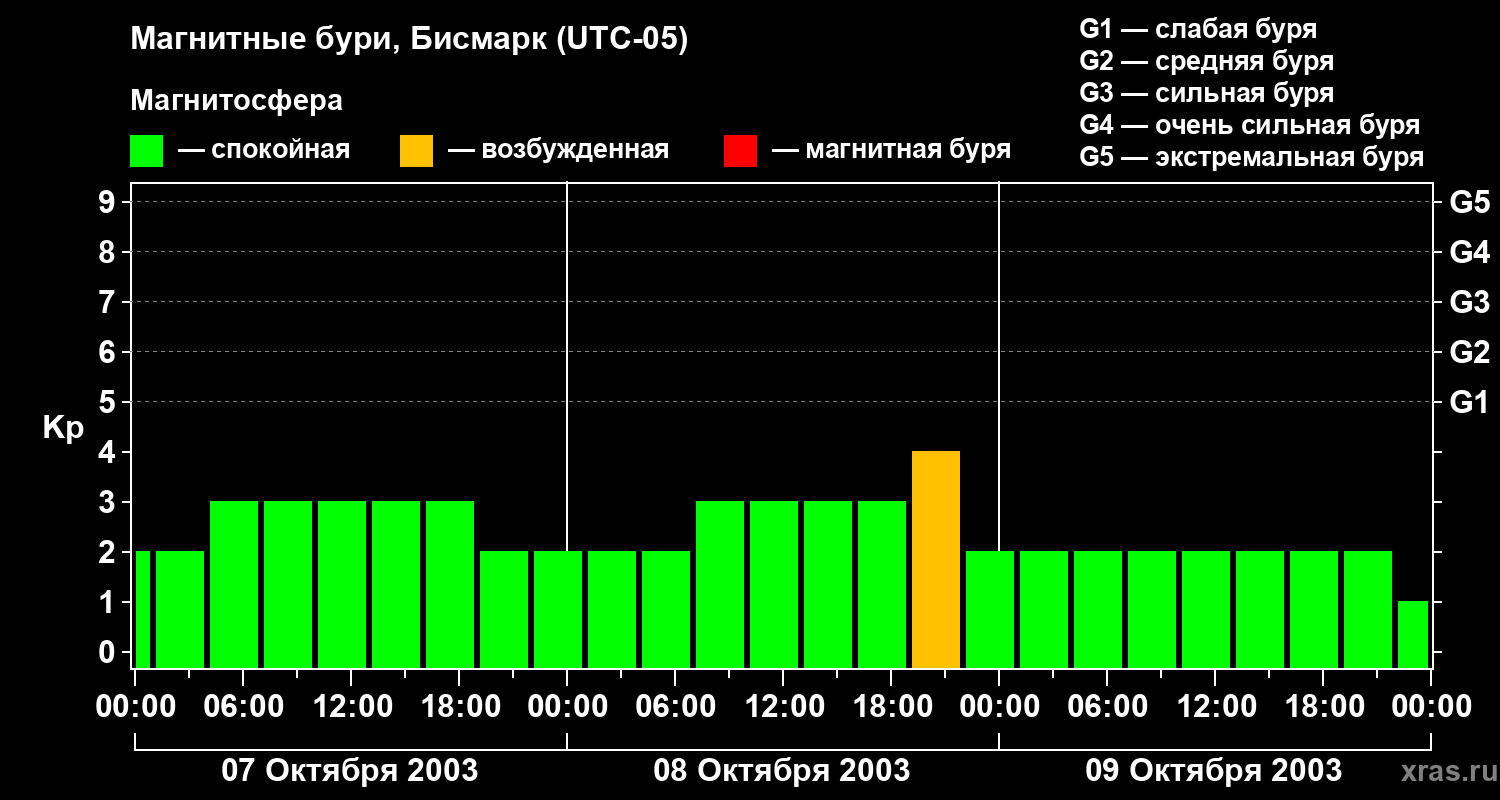Click the right-axis 'G1' scale label
This screenshot has height=800, width=1500.
tap(1469, 402)
